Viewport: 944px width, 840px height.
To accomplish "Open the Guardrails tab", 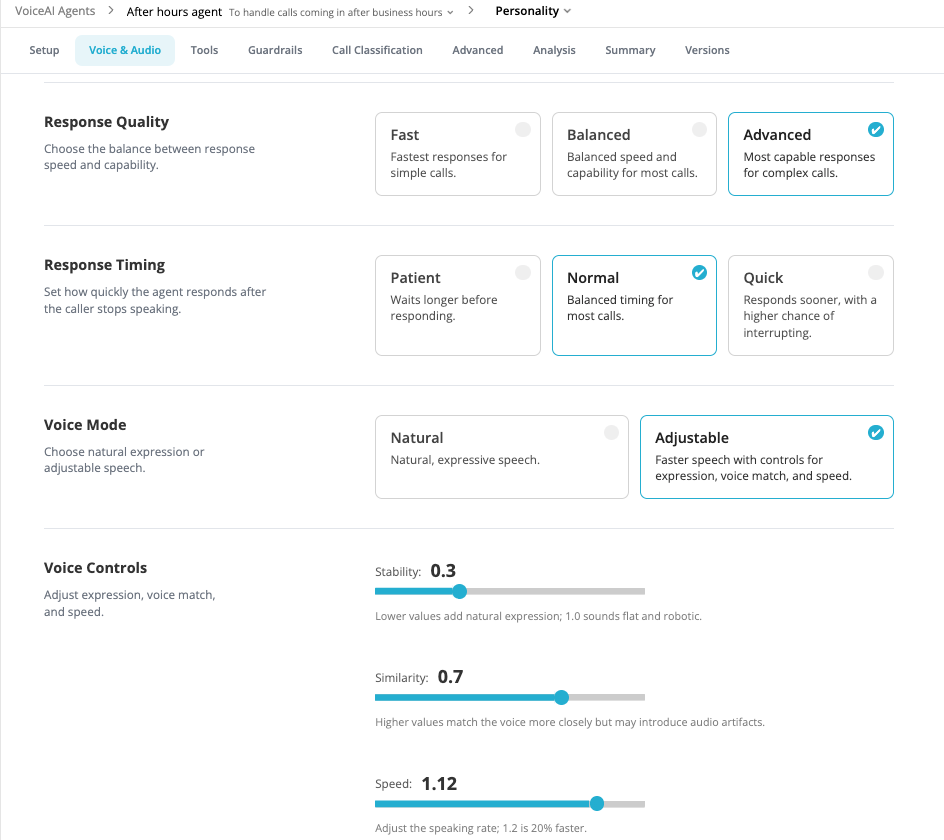I will pyautogui.click(x=275, y=50).
